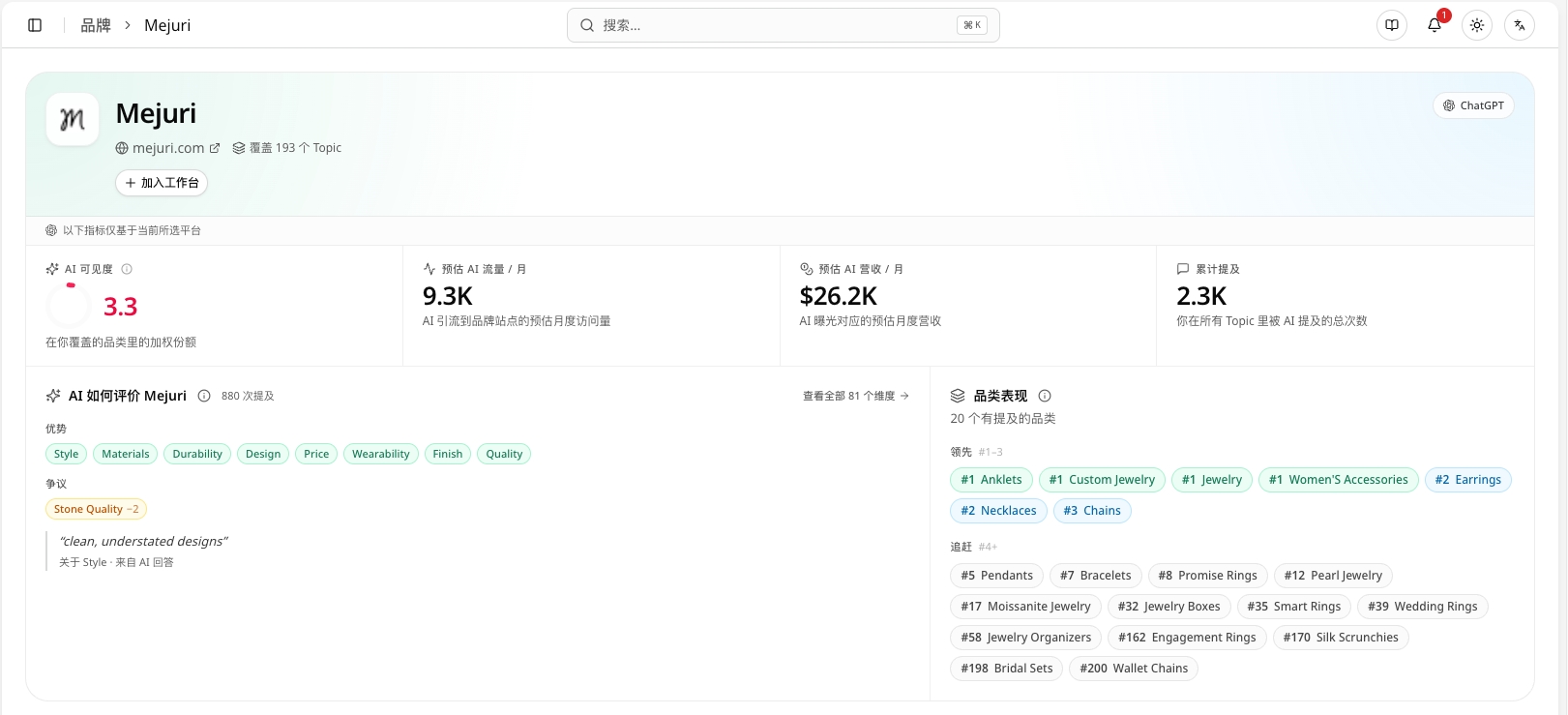The width and height of the screenshot is (1568, 715).
Task: Open the documentation book icon
Action: point(1392,25)
